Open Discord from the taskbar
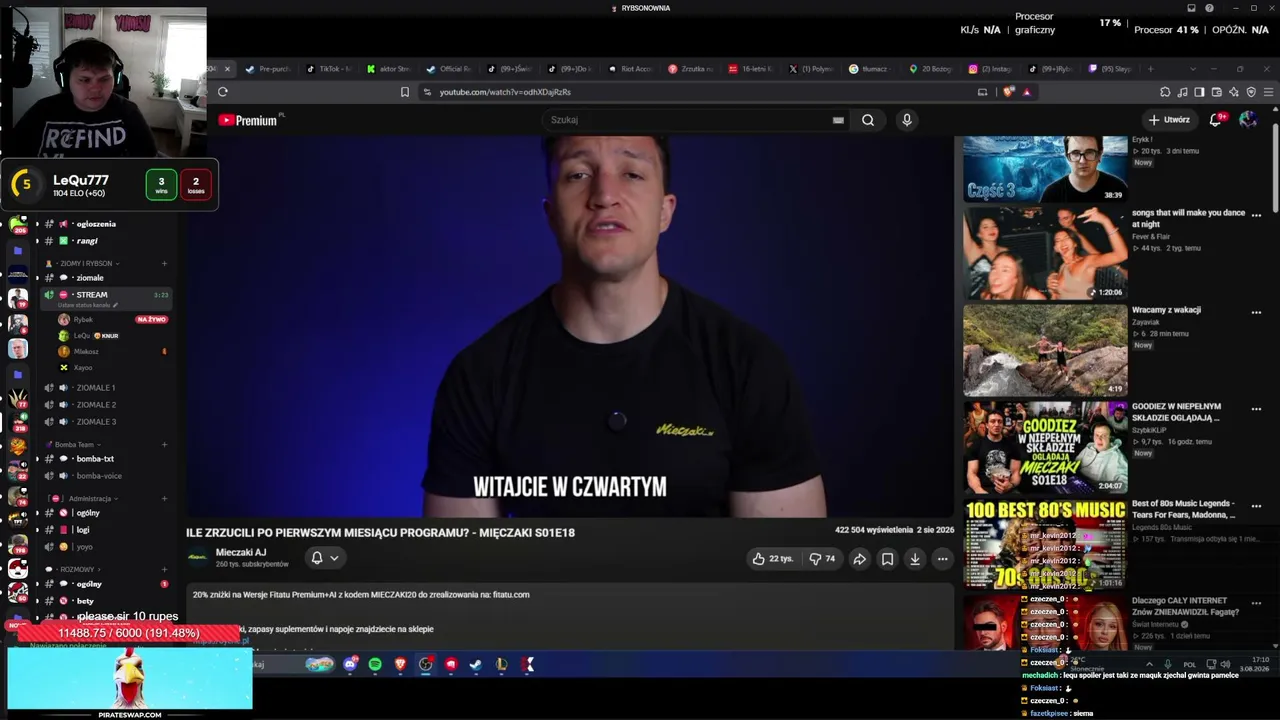Viewport: 1280px width, 720px height. [x=350, y=664]
